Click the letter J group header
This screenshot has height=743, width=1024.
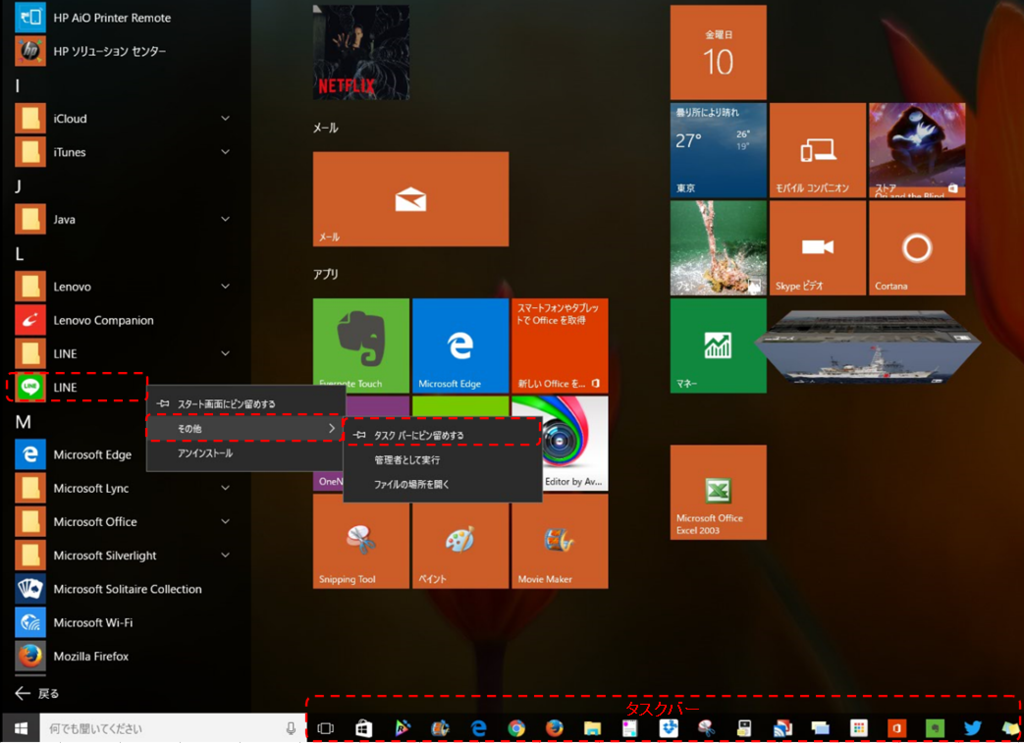18,186
